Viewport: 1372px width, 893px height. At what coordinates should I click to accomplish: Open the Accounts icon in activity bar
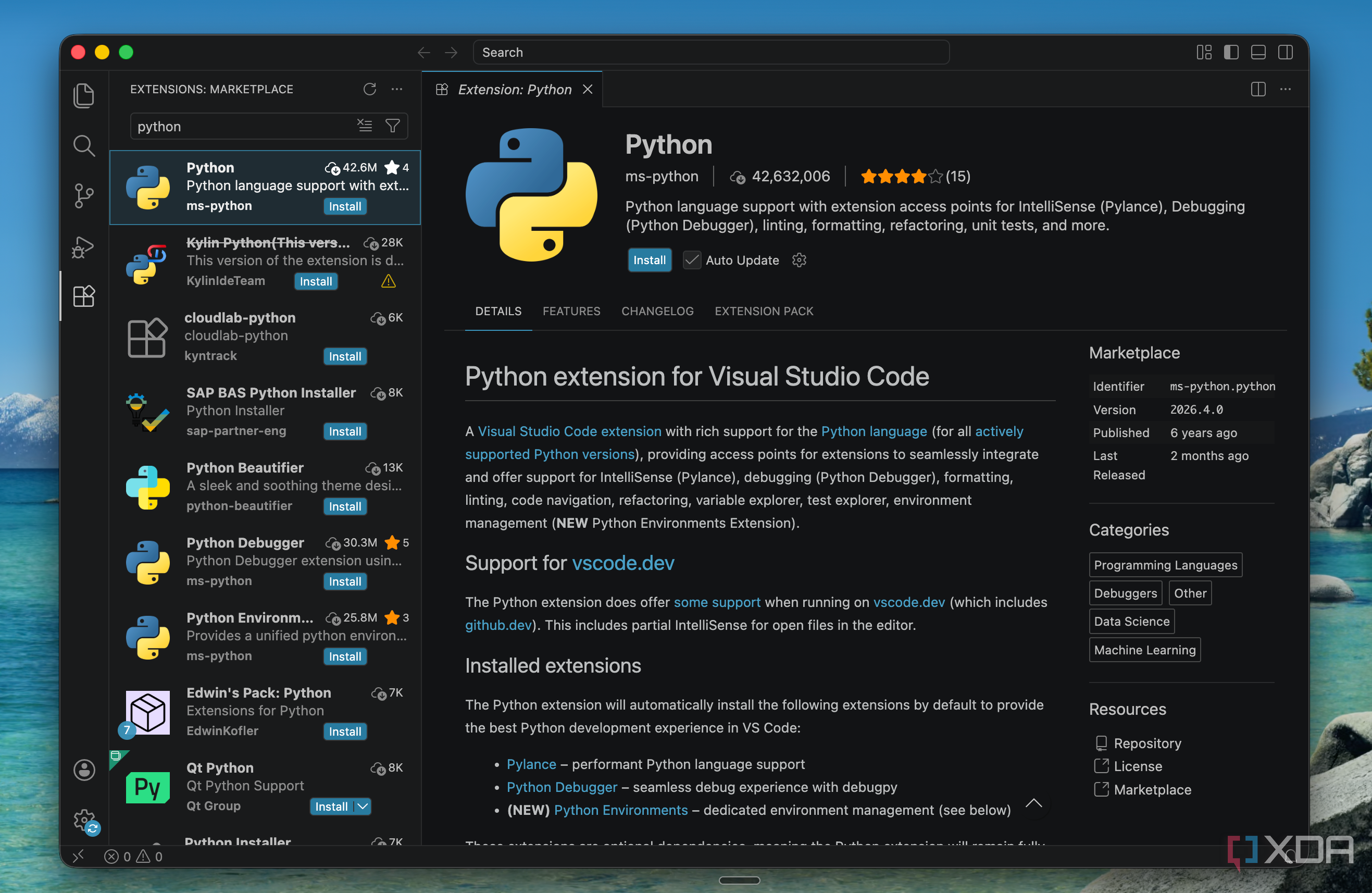84,770
